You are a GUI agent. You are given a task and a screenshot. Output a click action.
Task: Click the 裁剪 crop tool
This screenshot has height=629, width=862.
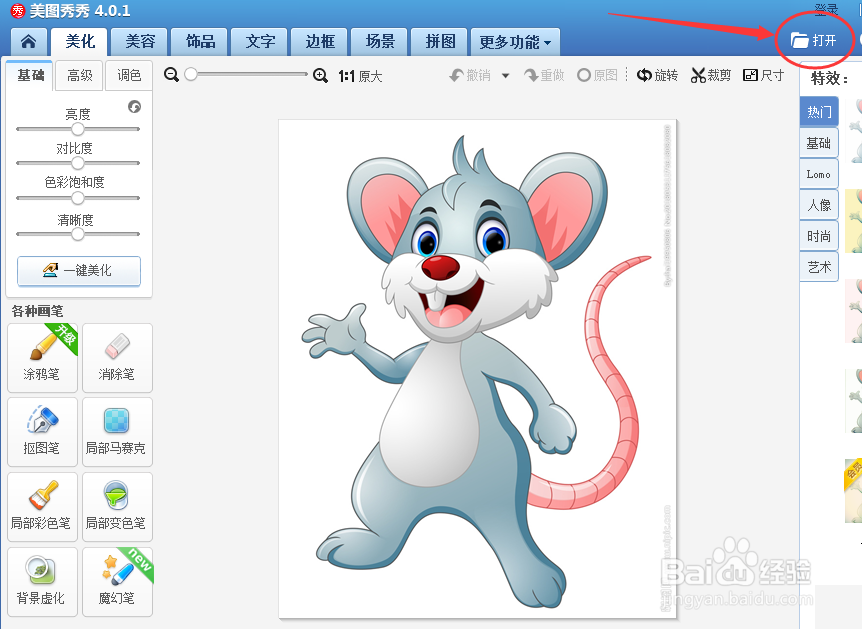click(x=711, y=75)
